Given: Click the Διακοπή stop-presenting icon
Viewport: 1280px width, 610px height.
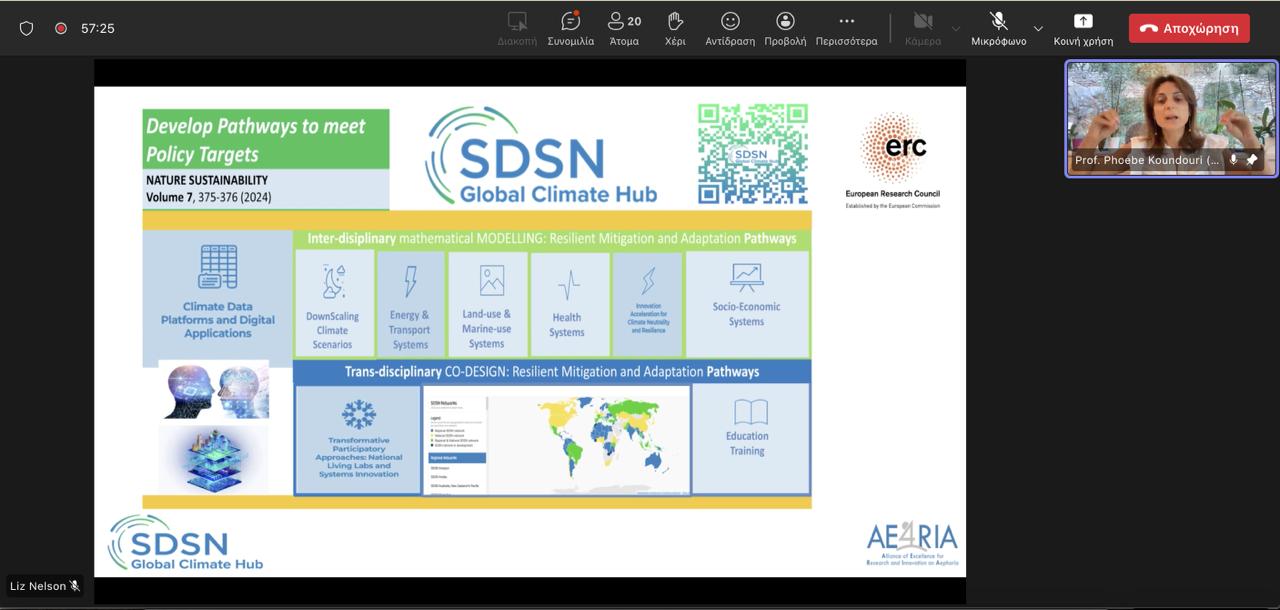Looking at the screenshot, I should pyautogui.click(x=517, y=28).
